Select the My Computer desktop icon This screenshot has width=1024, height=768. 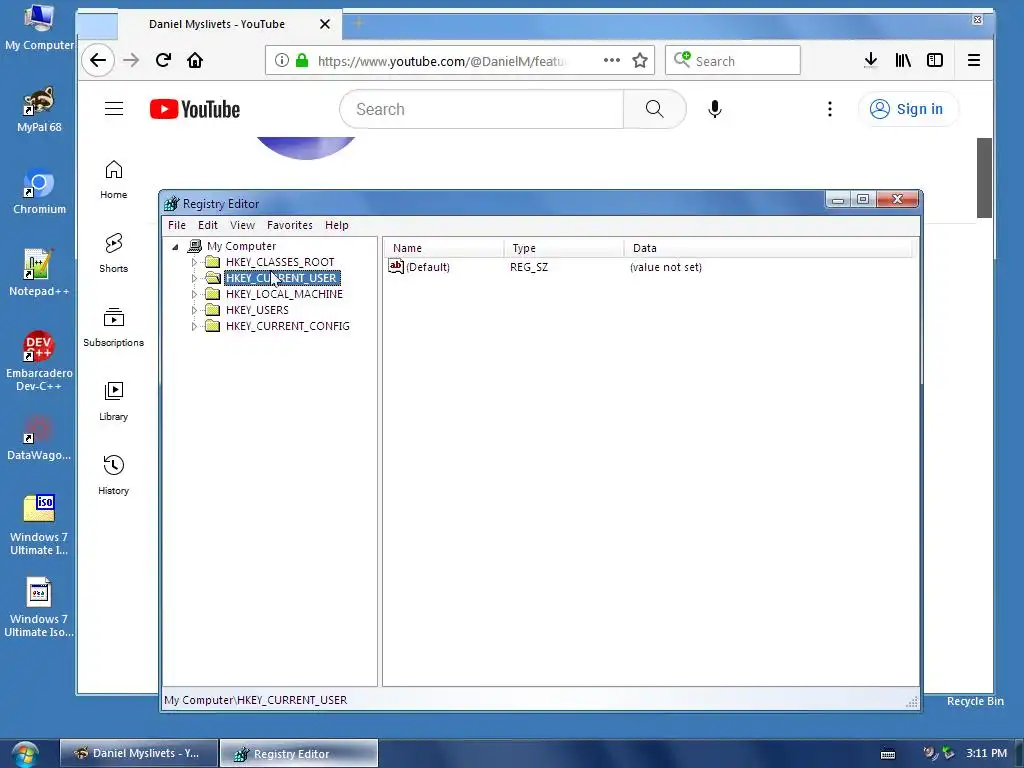point(39,27)
